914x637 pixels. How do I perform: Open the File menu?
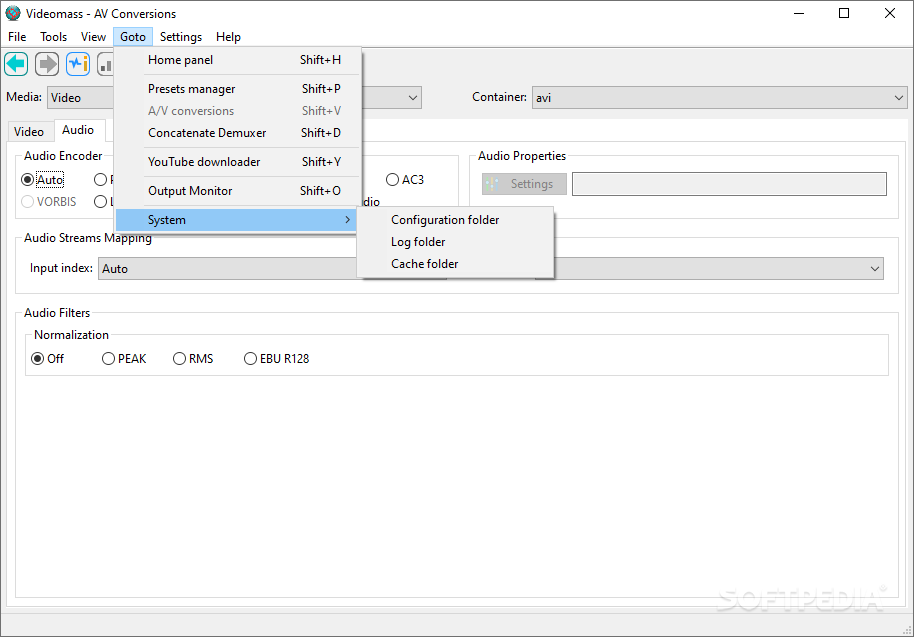[x=17, y=37]
